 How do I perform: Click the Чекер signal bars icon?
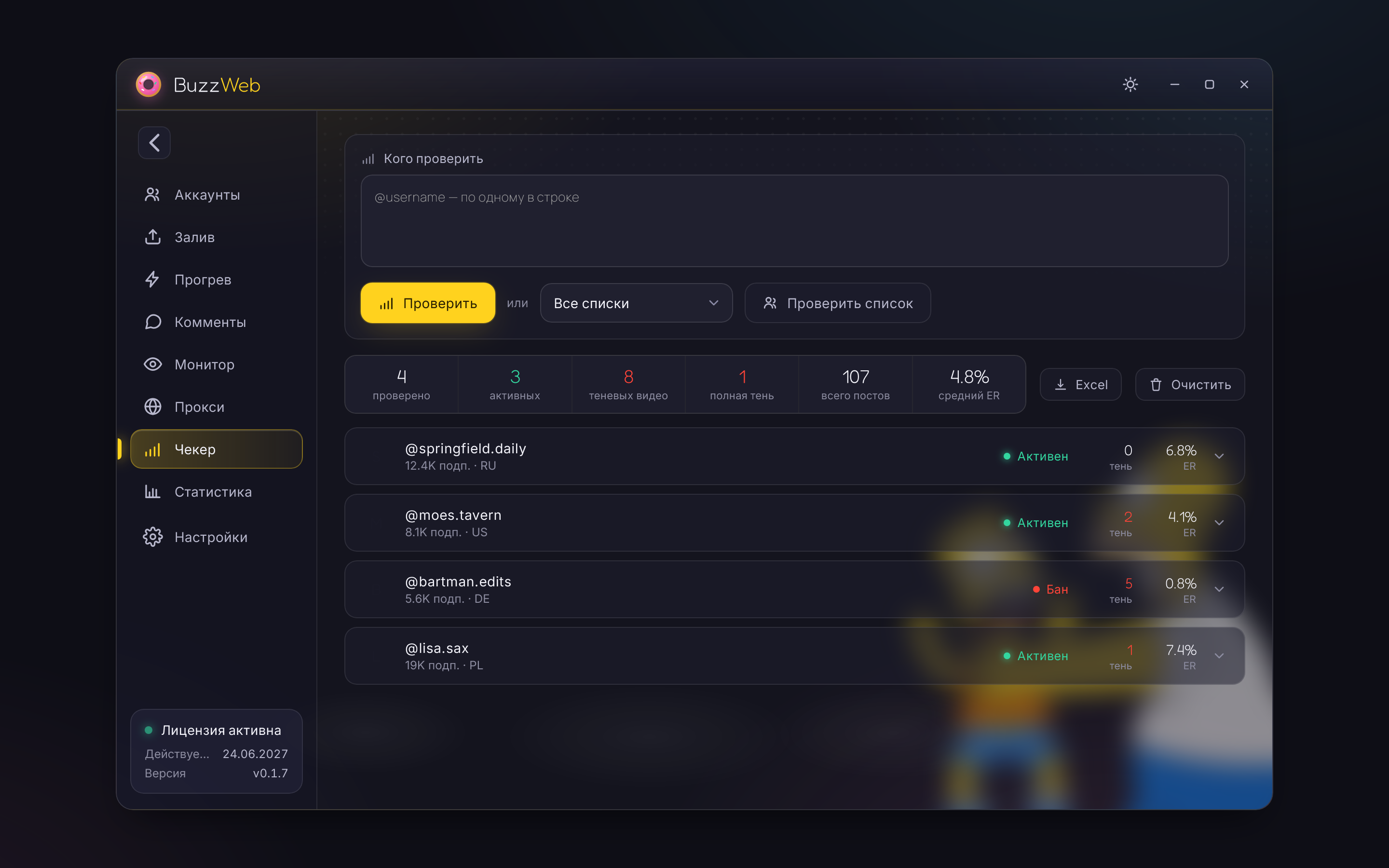click(152, 449)
